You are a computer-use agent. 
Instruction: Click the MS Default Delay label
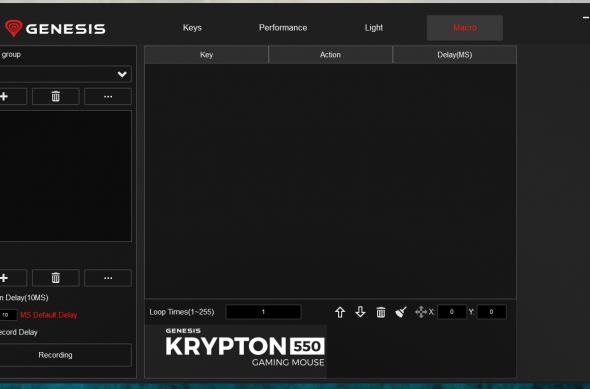click(49, 315)
